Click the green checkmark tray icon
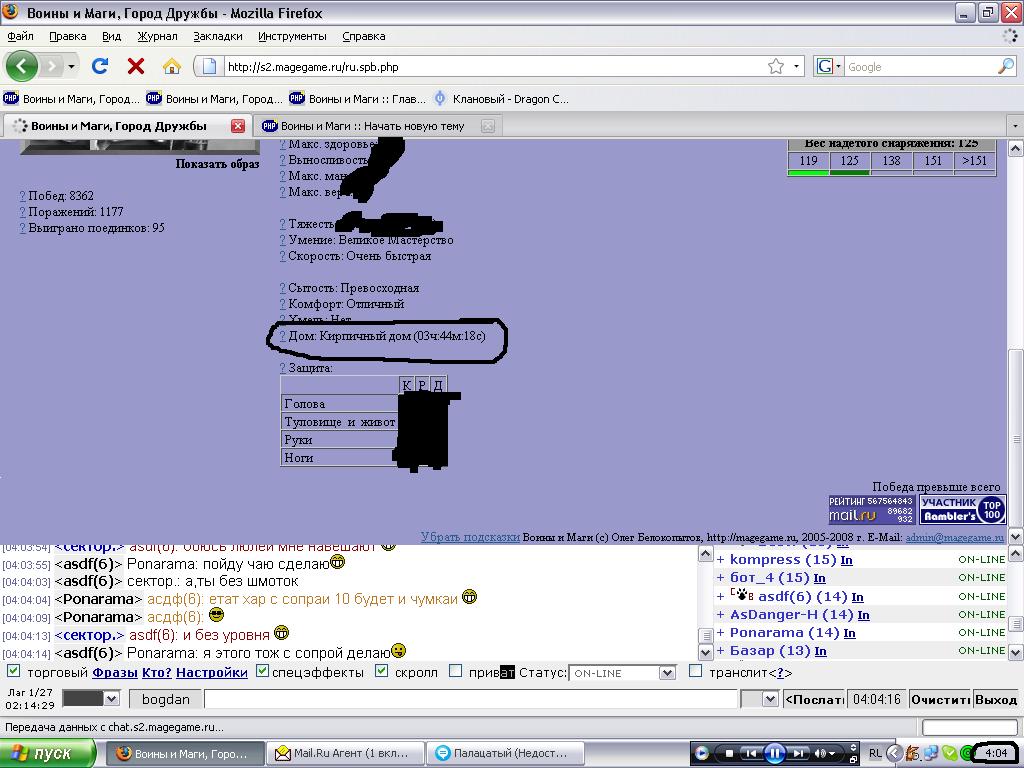The image size is (1024, 768). (x=948, y=754)
